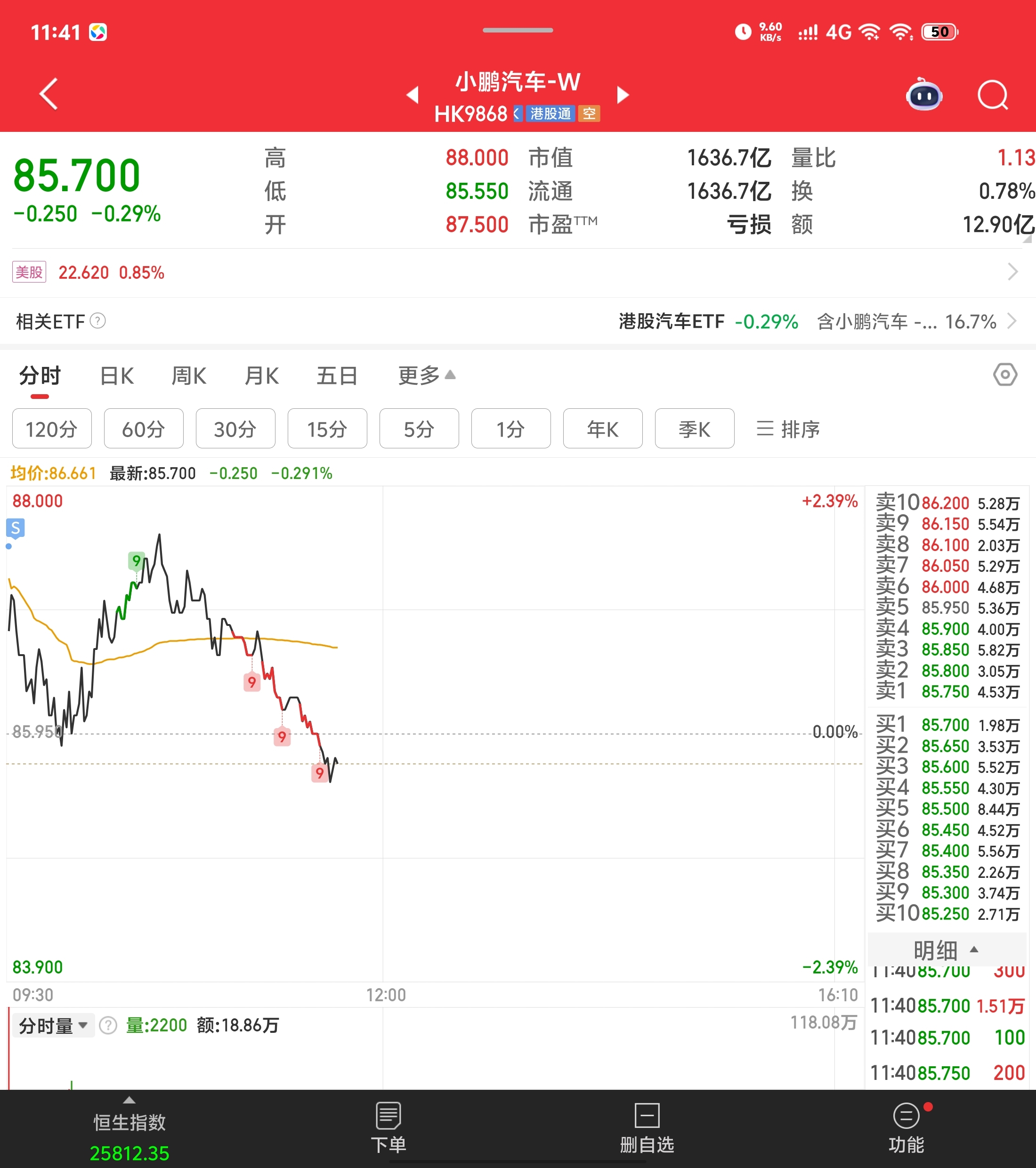Select the 五日 chart tab
The height and width of the screenshot is (1168, 1036).
337,376
